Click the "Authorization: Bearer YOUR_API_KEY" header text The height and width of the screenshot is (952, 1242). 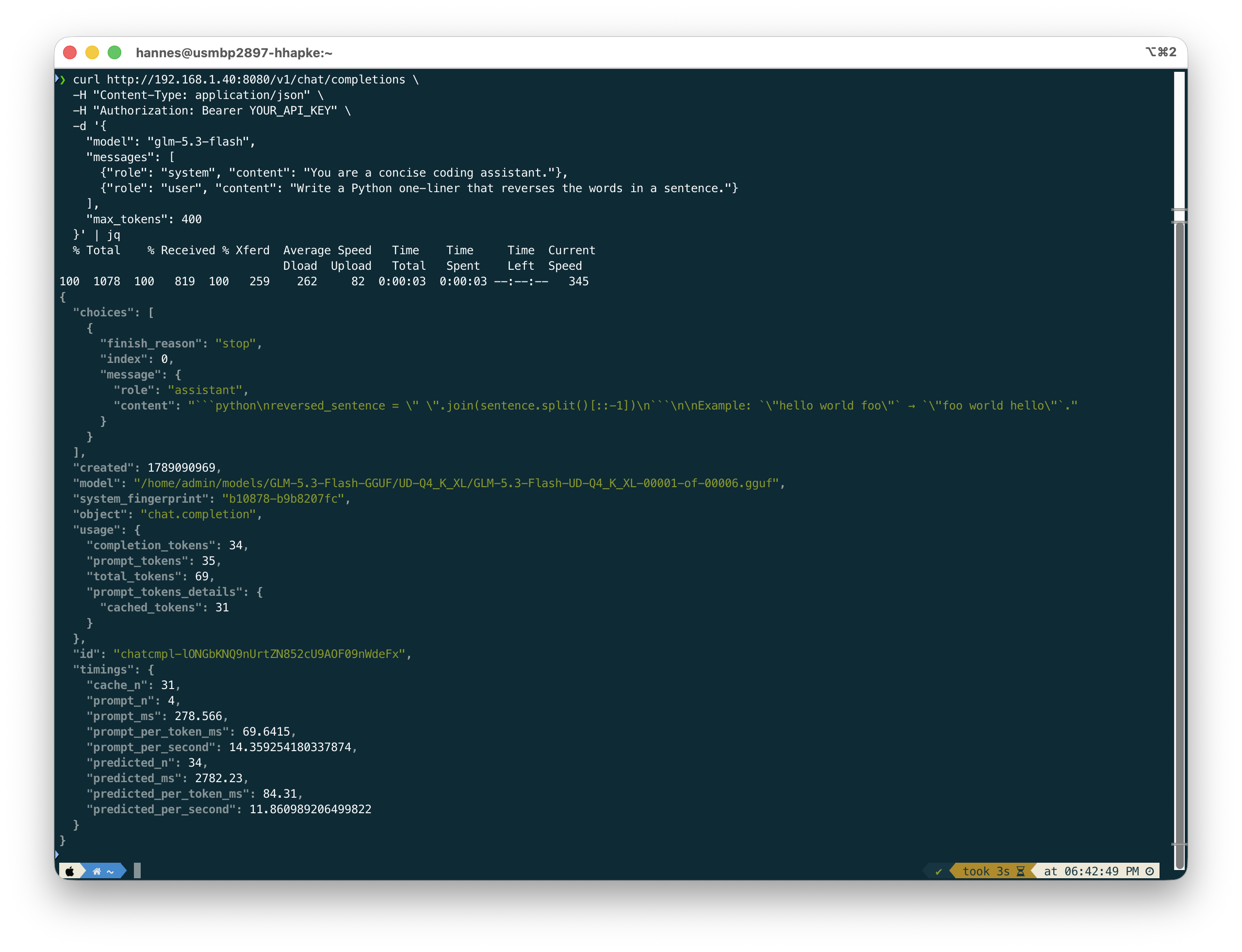coord(215,111)
